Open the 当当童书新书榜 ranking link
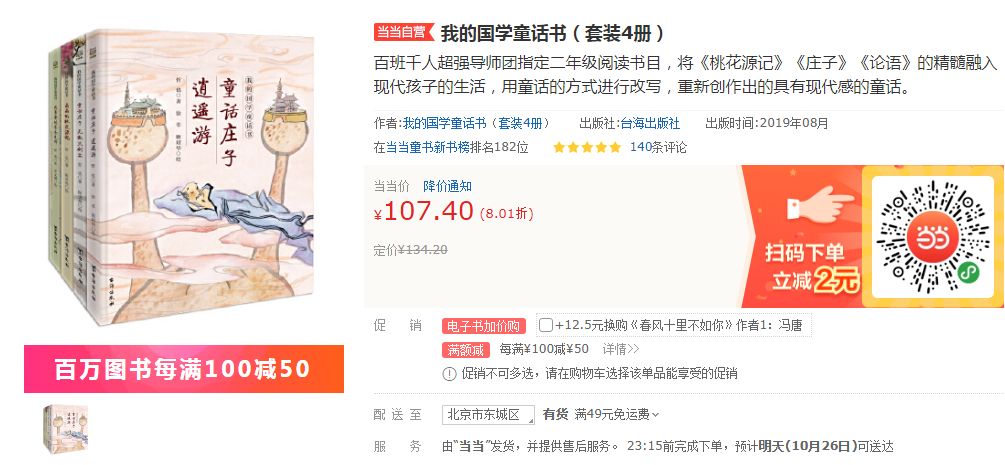1005x465 pixels. pos(428,148)
